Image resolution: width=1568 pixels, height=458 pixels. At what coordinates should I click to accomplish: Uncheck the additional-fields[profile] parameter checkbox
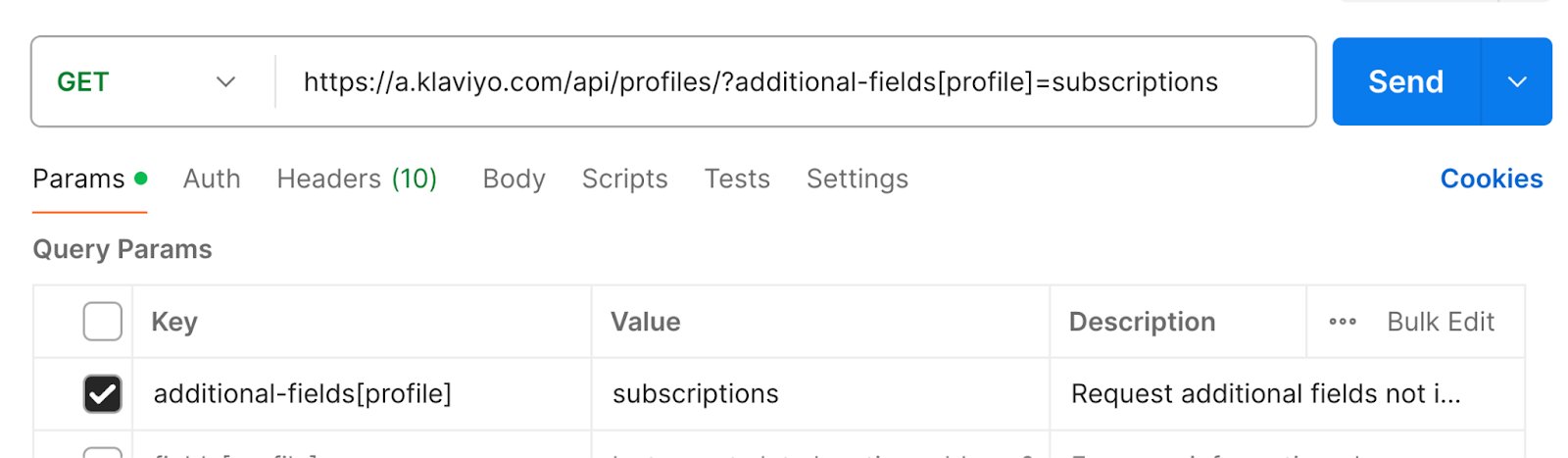(x=103, y=394)
